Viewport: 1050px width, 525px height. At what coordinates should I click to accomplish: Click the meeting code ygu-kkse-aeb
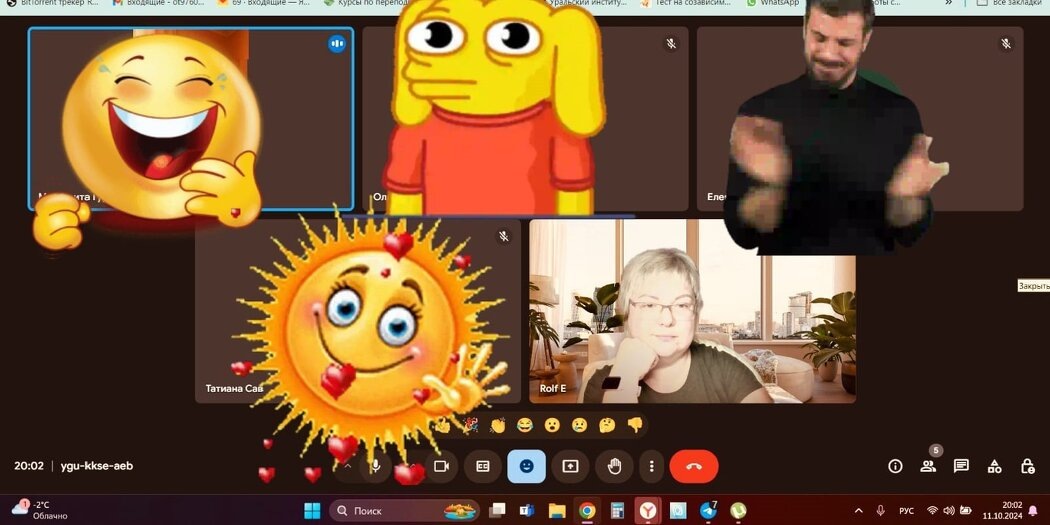[x=97, y=466]
